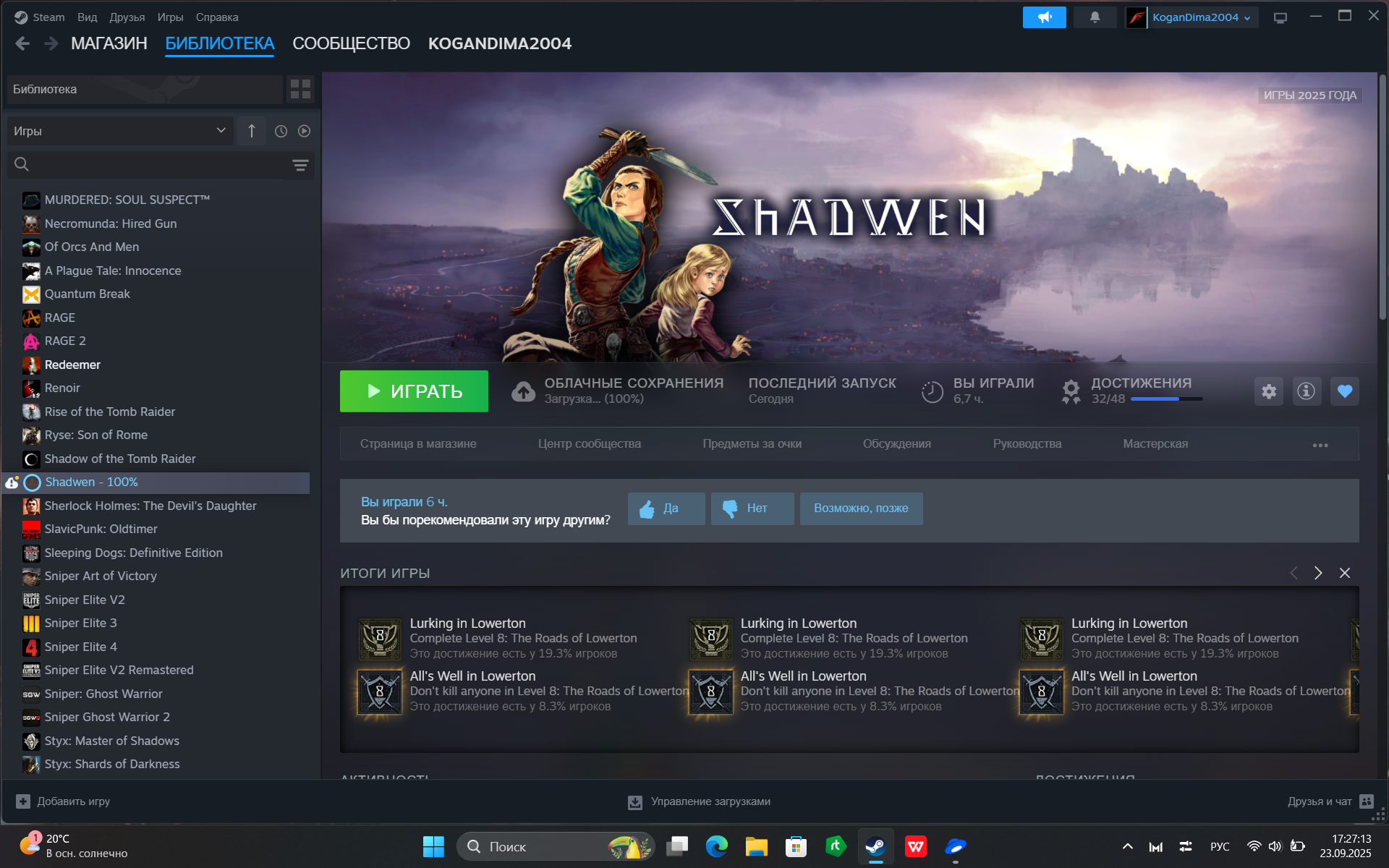The height and width of the screenshot is (868, 1389).
Task: Toggle Shadwen favorite heart button
Action: coord(1344,391)
